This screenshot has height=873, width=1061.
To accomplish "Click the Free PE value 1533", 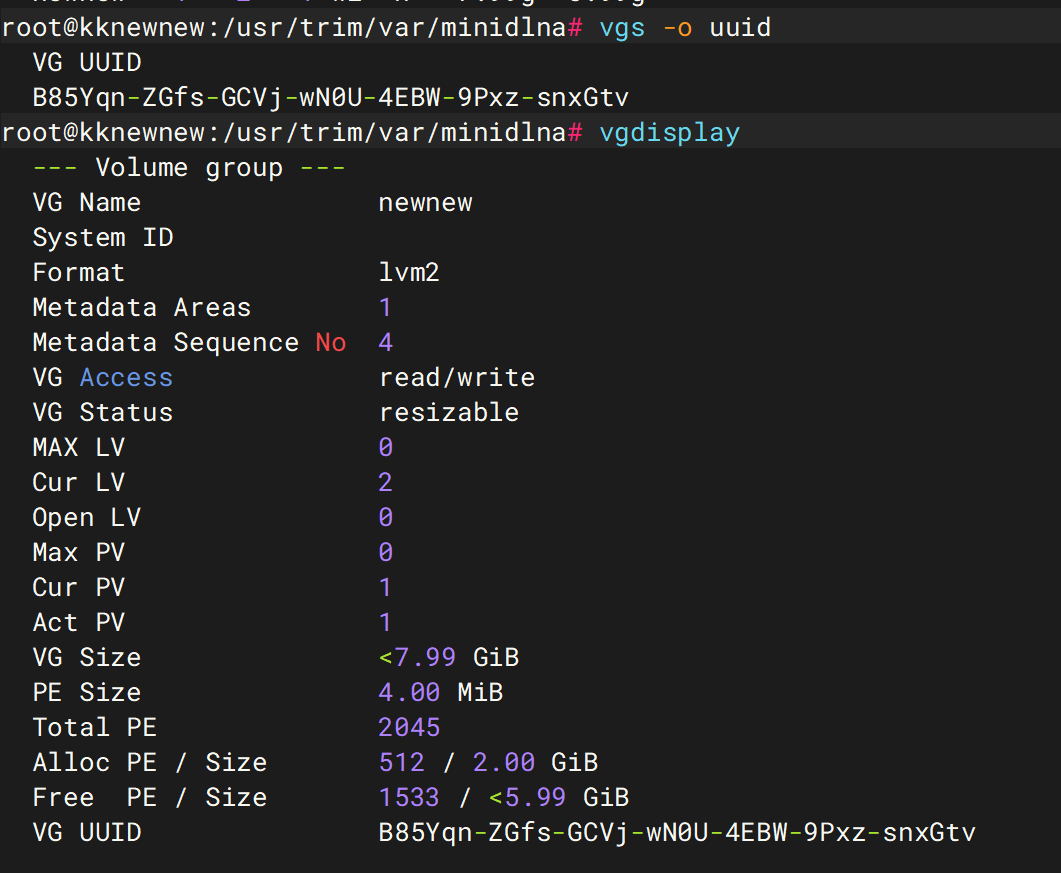I will 409,798.
